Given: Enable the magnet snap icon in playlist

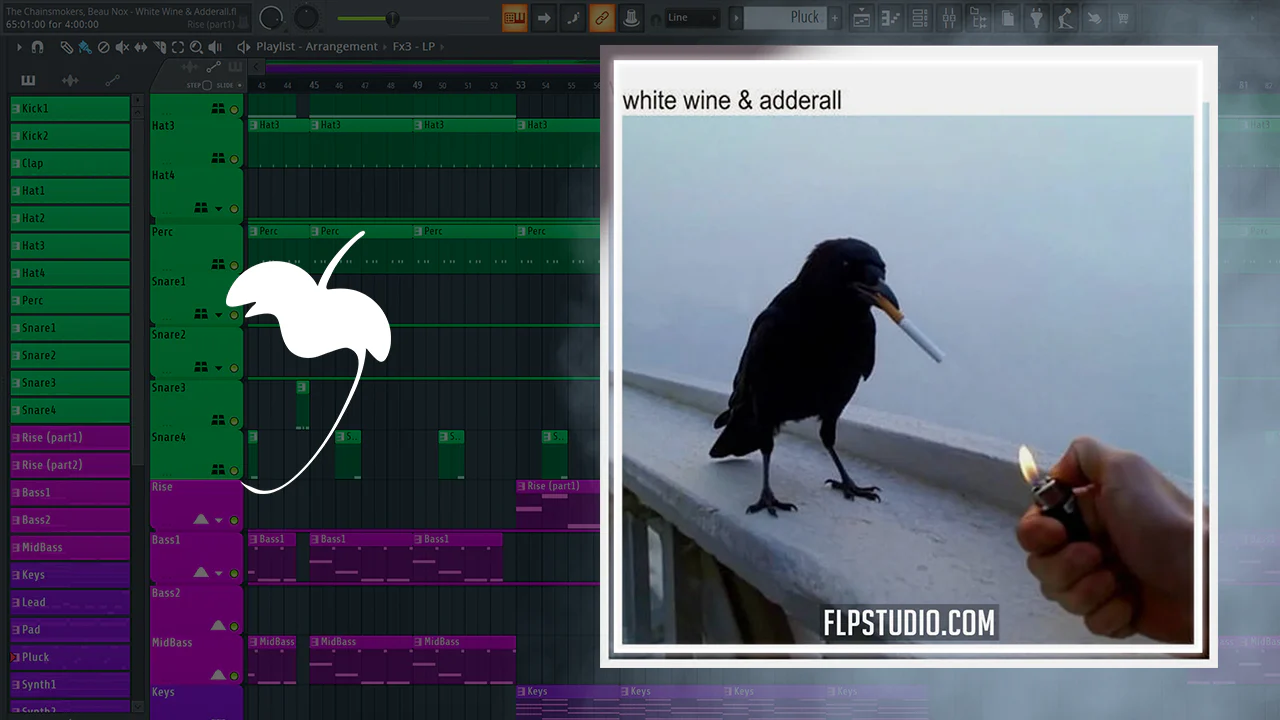Looking at the screenshot, I should (x=37, y=47).
